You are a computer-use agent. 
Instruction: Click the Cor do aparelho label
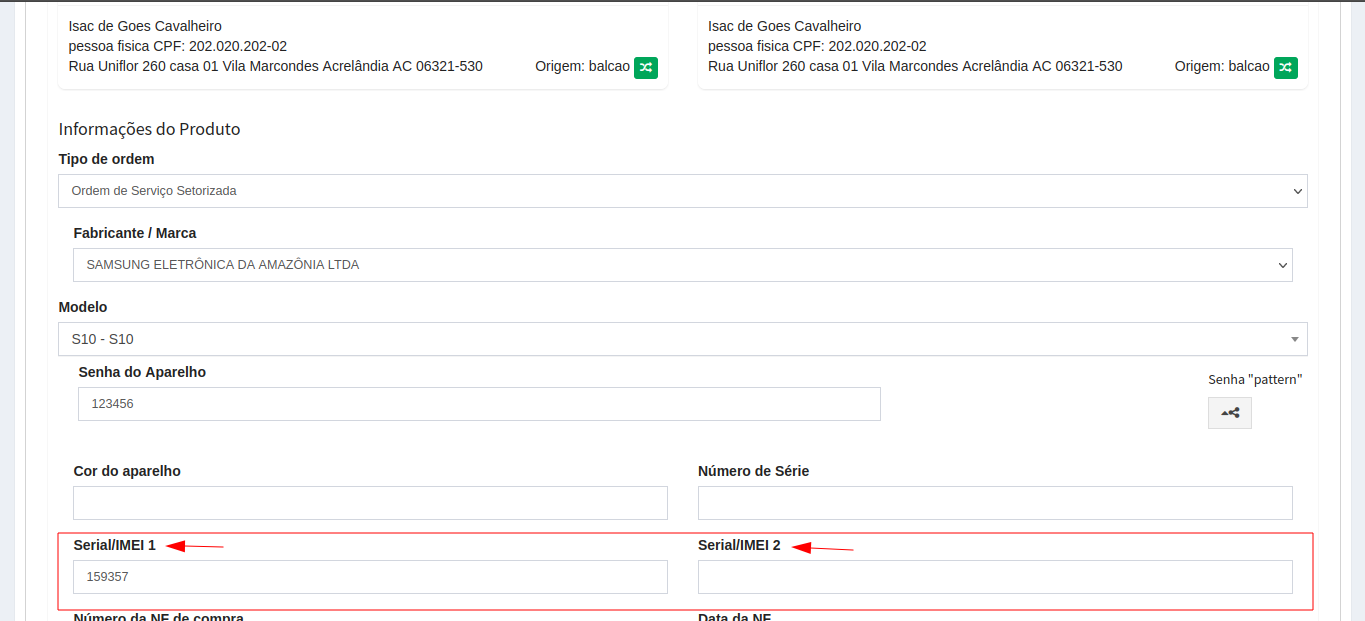tap(127, 471)
